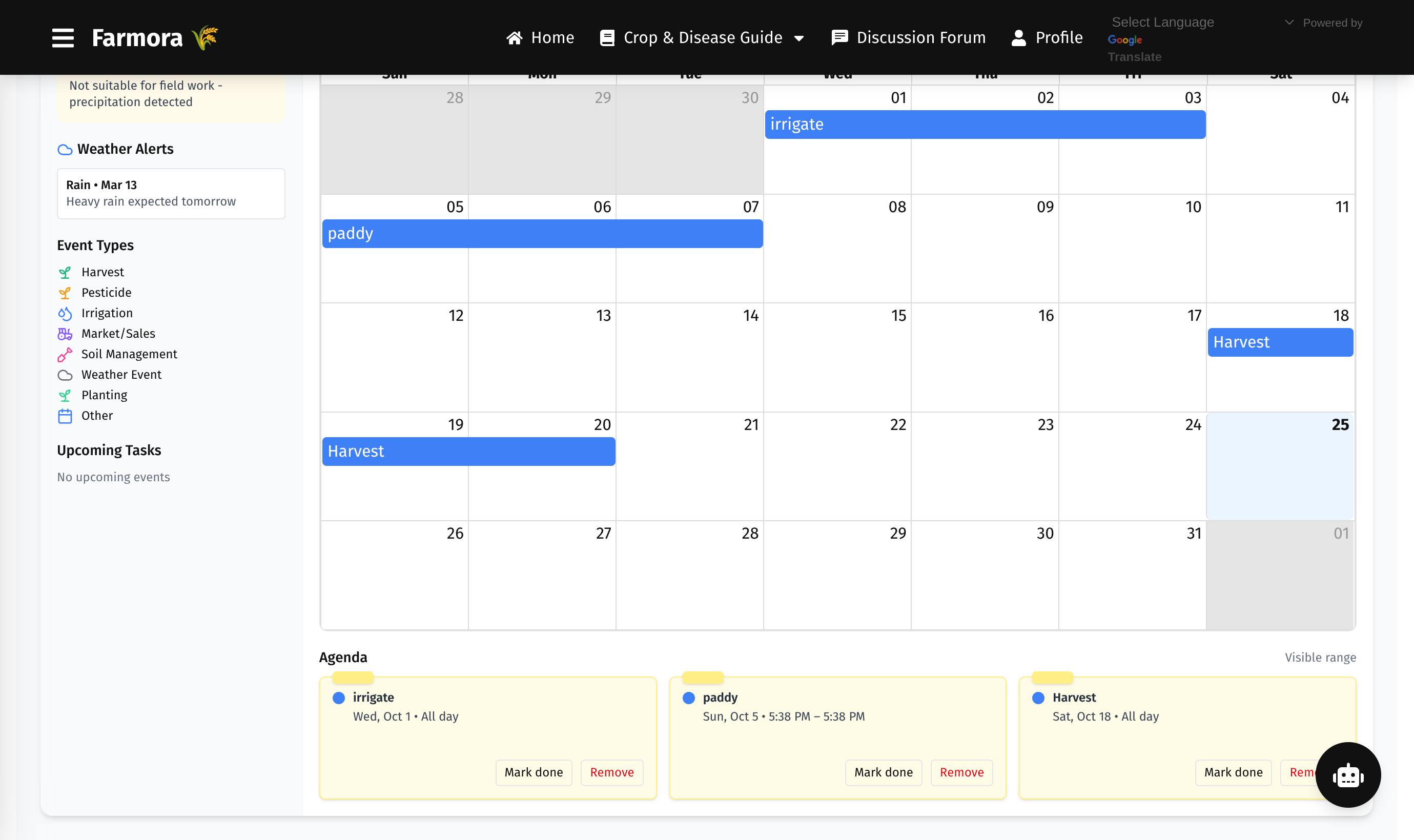Viewport: 1414px width, 840px height.
Task: Click the Irrigation water drop icon
Action: click(x=65, y=314)
